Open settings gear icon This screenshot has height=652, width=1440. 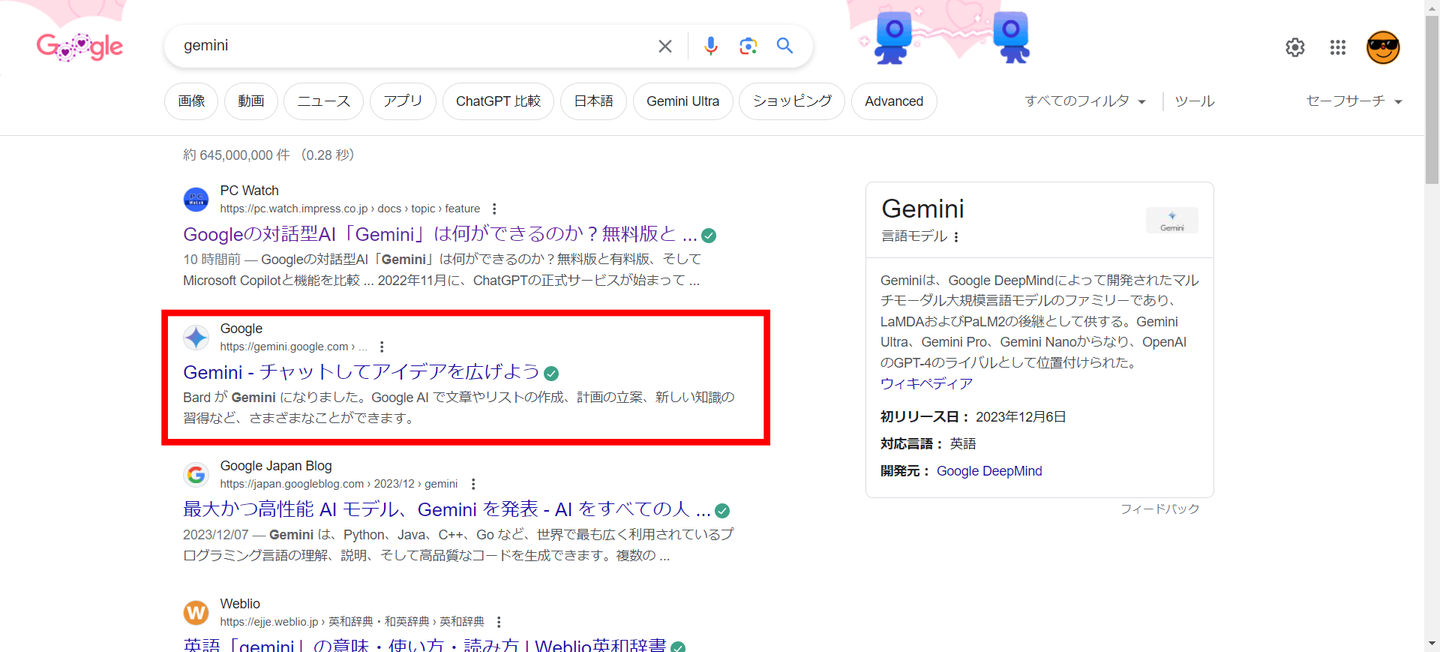1295,47
